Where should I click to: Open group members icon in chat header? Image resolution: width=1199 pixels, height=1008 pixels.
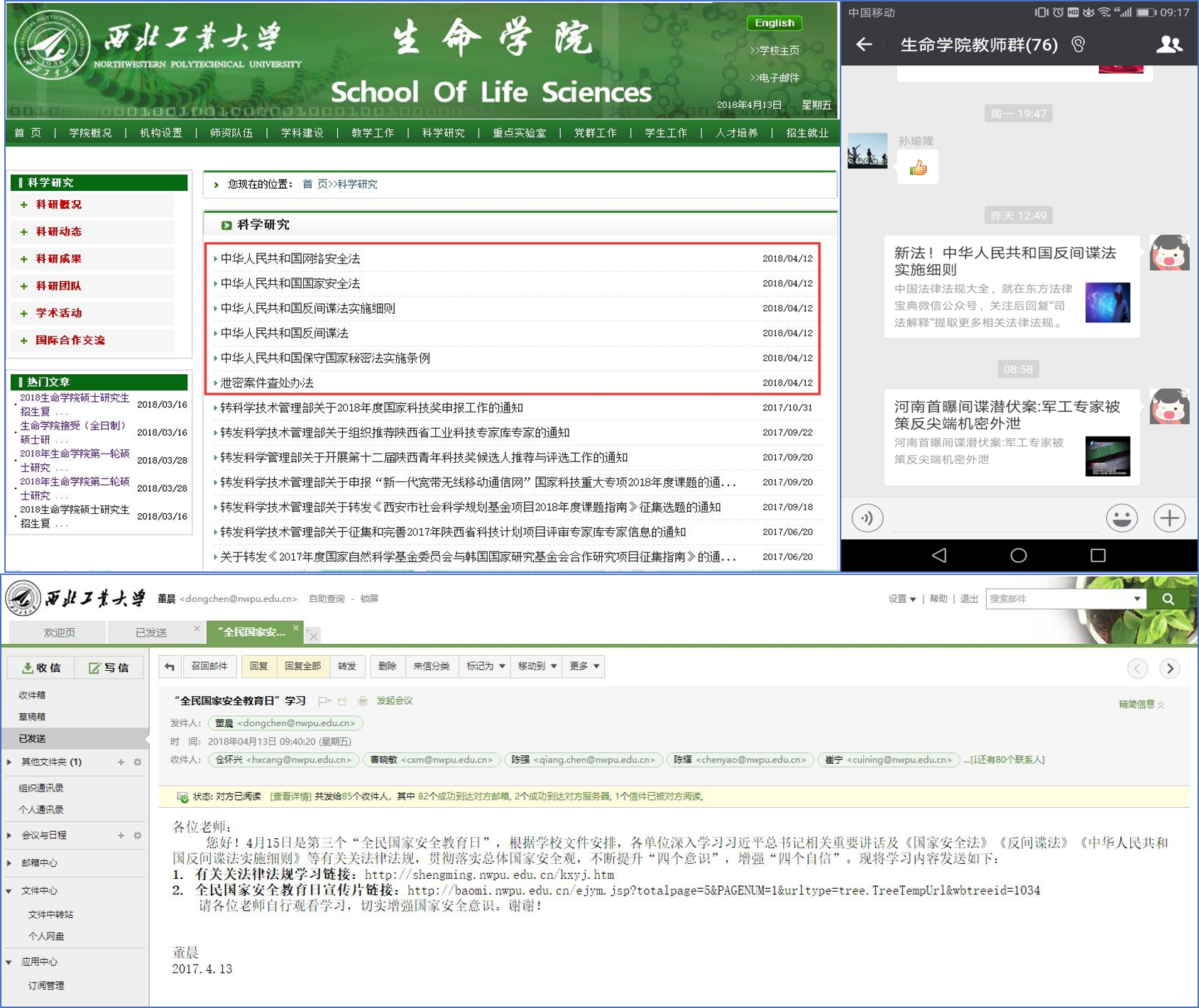(1168, 45)
